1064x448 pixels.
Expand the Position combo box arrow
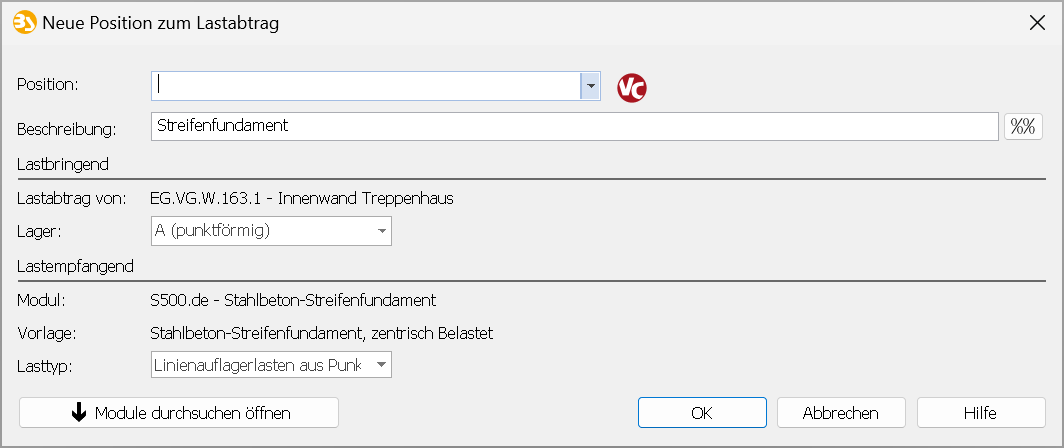click(590, 86)
